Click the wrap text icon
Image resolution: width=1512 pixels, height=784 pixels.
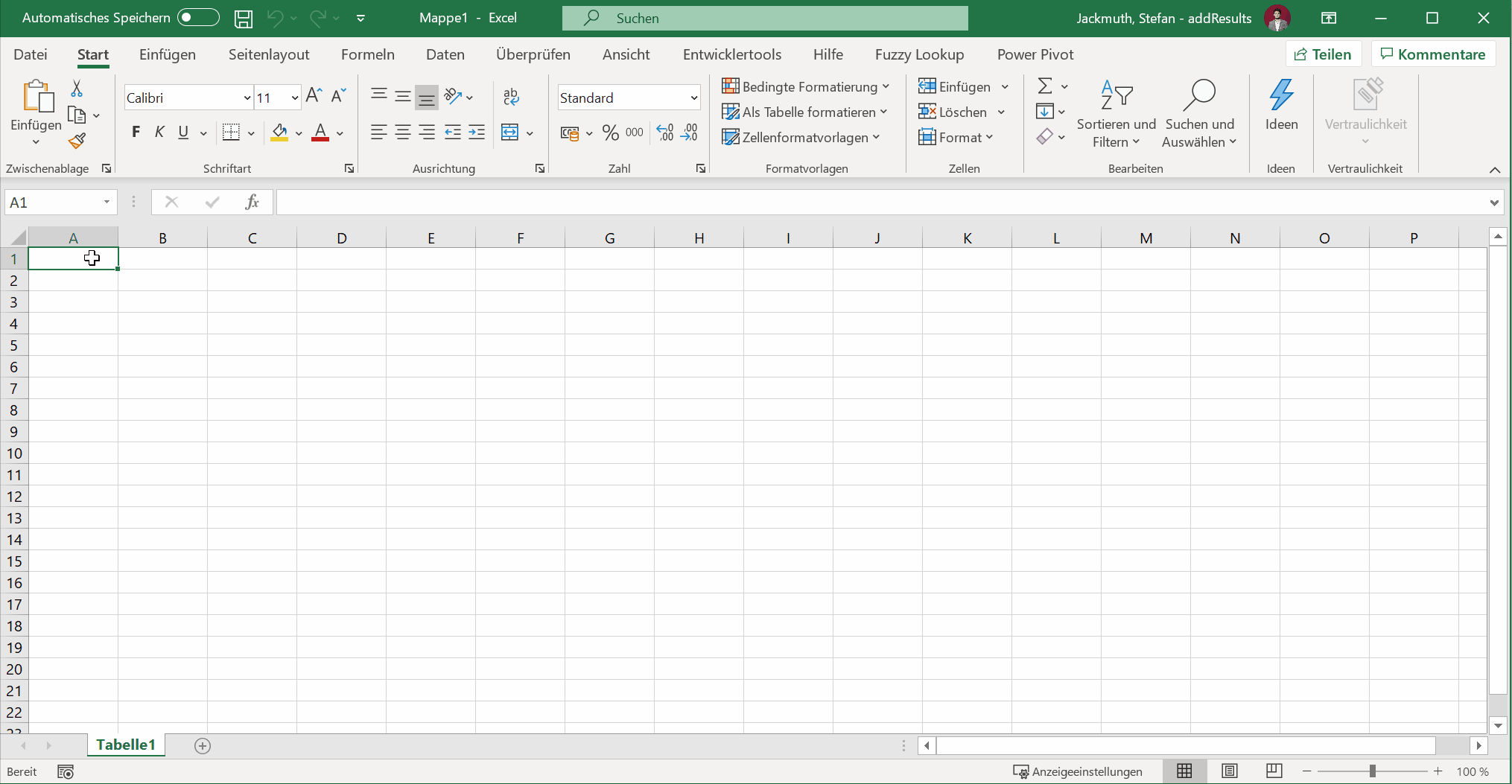click(511, 96)
